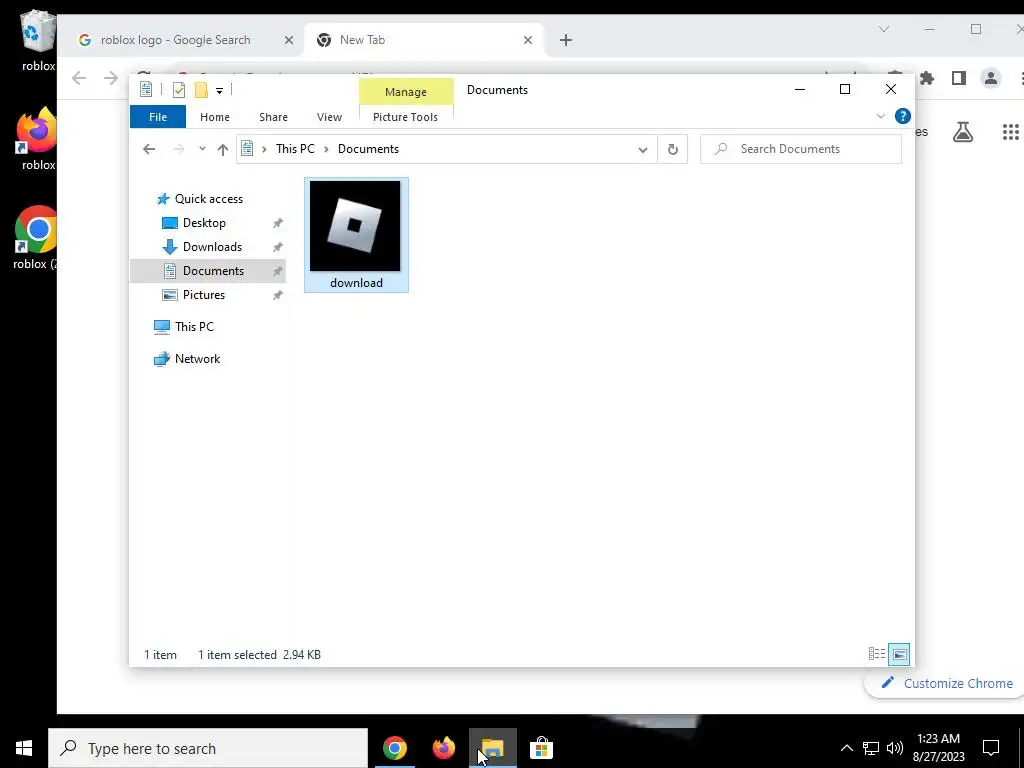Select Desktop in navigation pane
The height and width of the screenshot is (768, 1024).
tap(204, 223)
